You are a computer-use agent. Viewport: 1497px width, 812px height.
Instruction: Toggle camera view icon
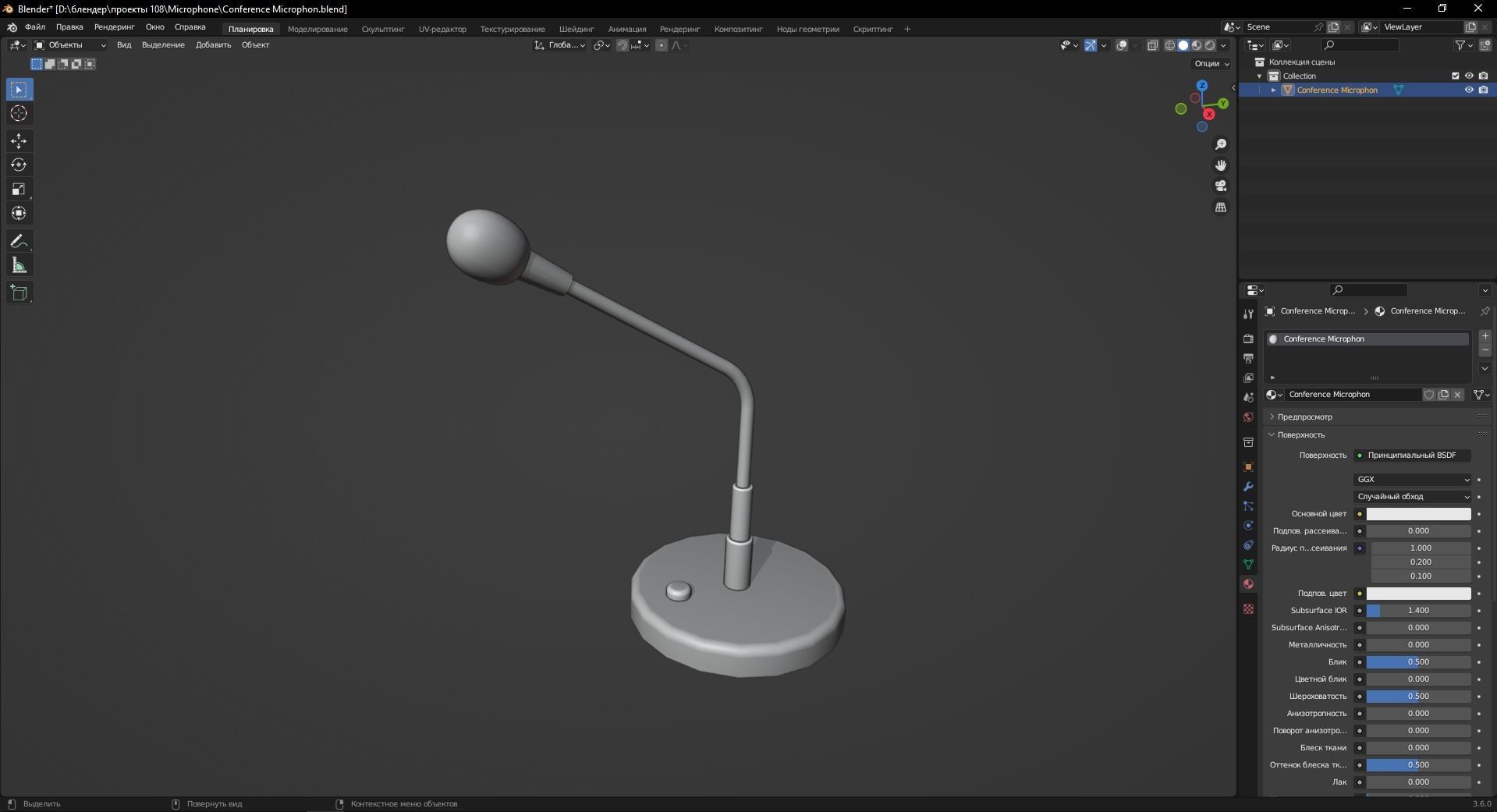pyautogui.click(x=1221, y=186)
